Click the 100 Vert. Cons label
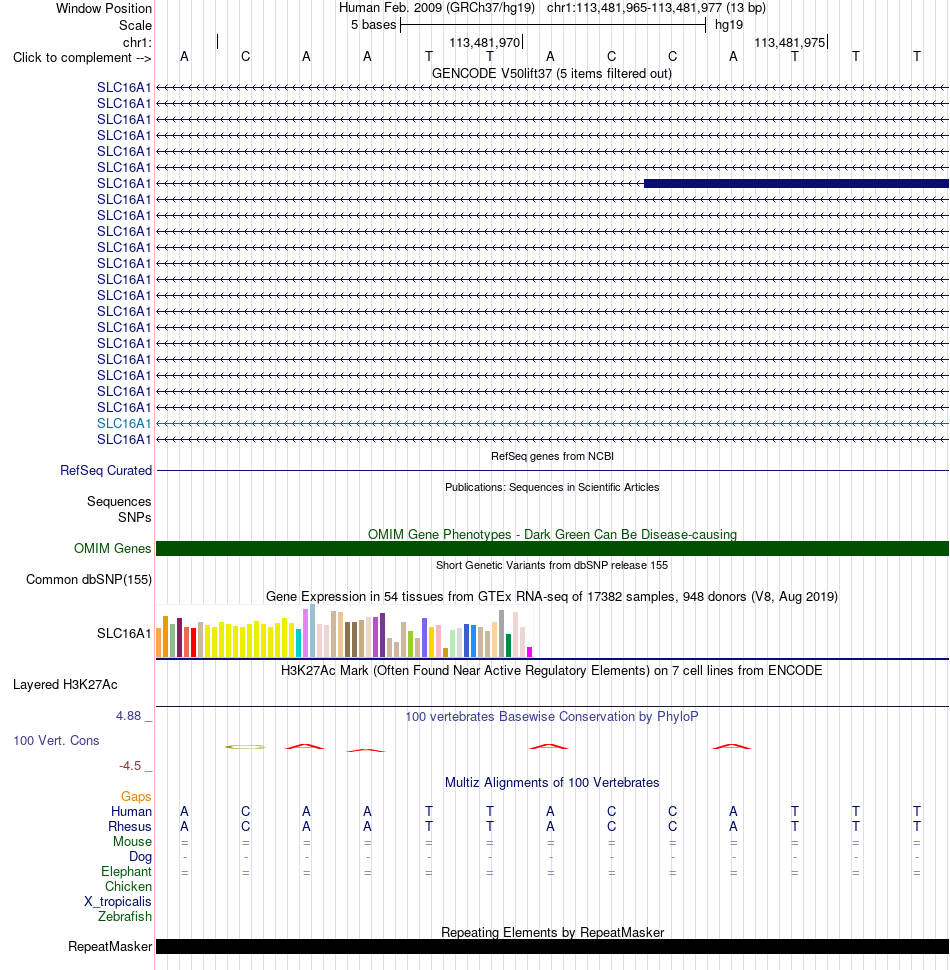The height and width of the screenshot is (970, 950). coord(56,741)
